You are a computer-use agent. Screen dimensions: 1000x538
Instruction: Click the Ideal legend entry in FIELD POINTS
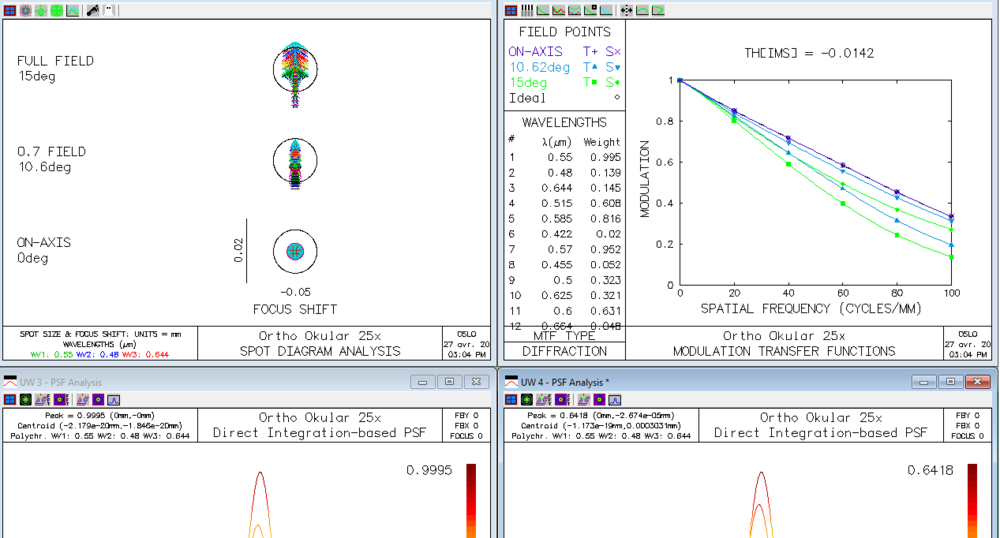(x=564, y=98)
